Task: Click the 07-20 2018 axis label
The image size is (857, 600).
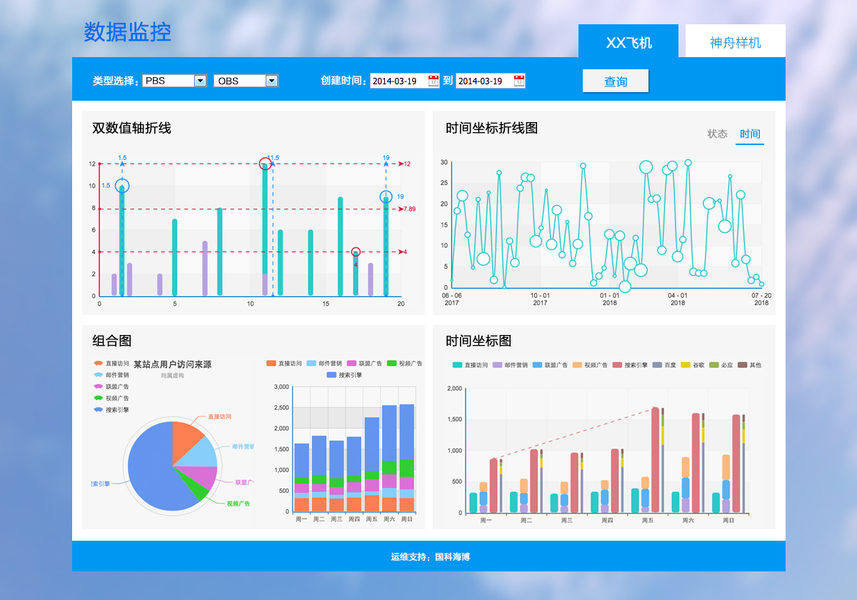Action: click(761, 298)
